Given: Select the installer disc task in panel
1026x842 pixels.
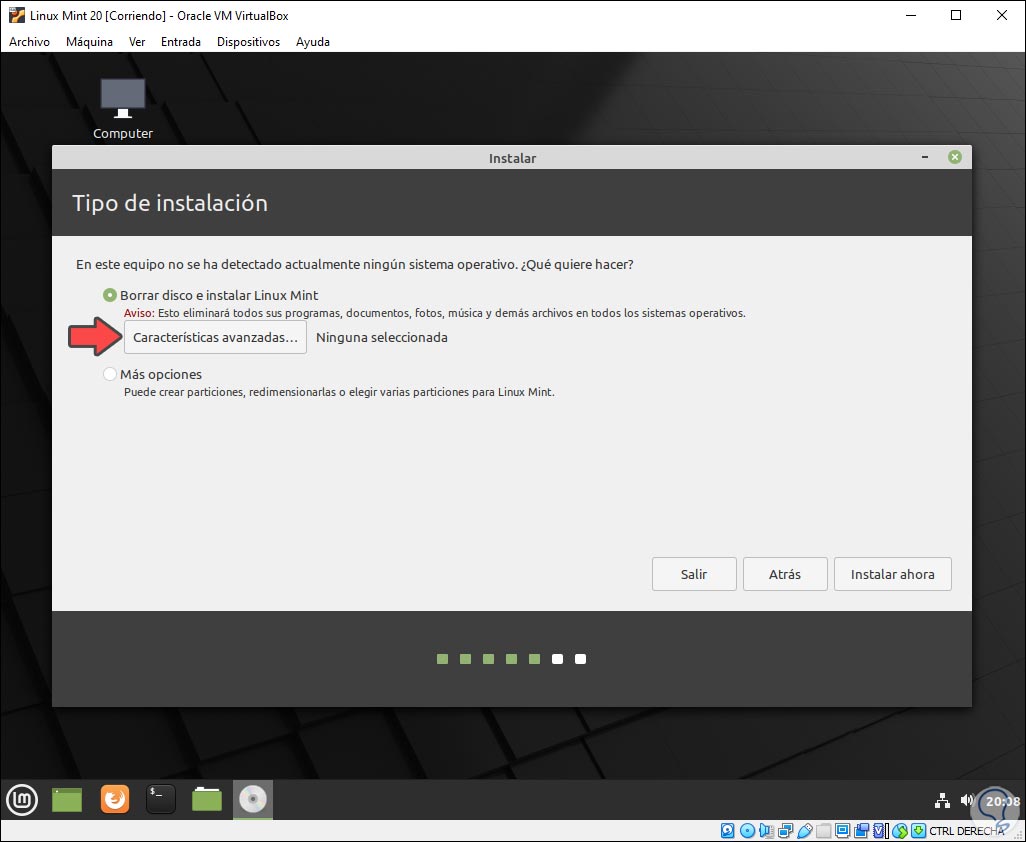Looking at the screenshot, I should coord(253,799).
